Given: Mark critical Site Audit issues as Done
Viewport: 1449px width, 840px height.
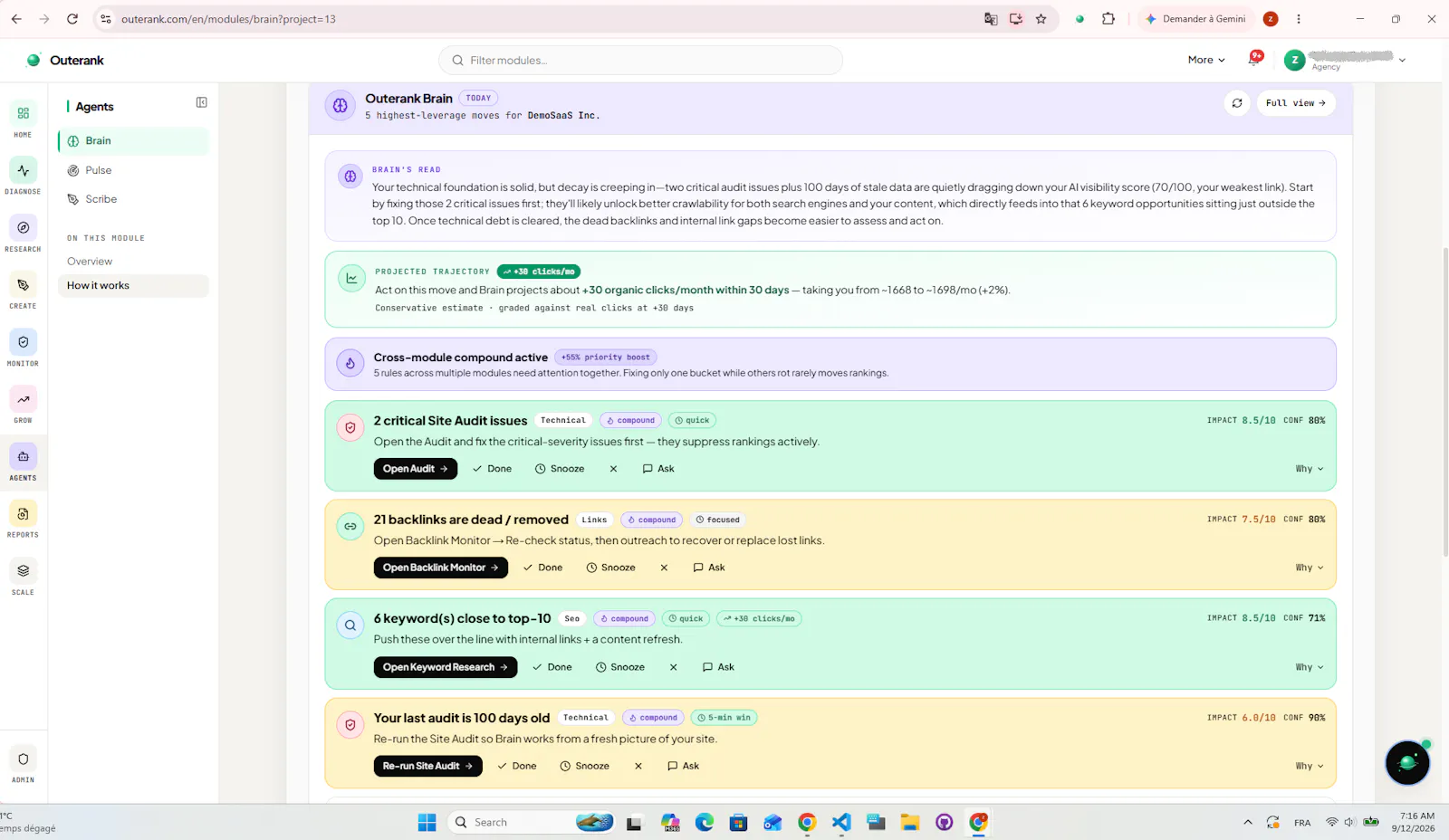Looking at the screenshot, I should pos(492,469).
